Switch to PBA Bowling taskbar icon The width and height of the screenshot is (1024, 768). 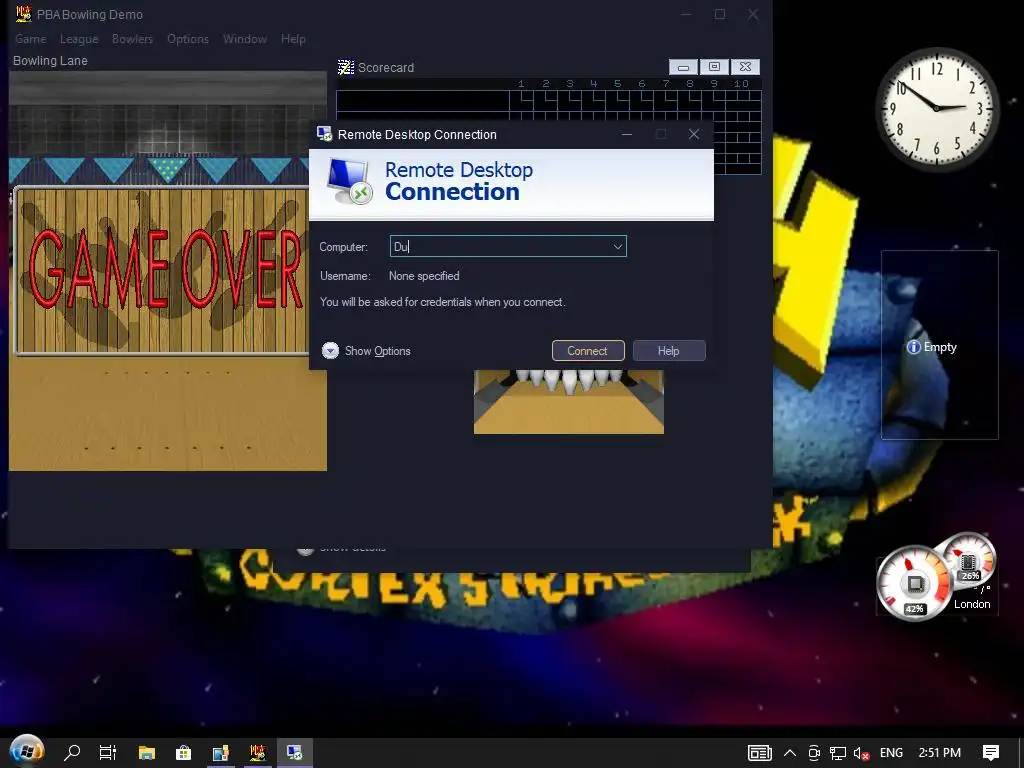(258, 752)
